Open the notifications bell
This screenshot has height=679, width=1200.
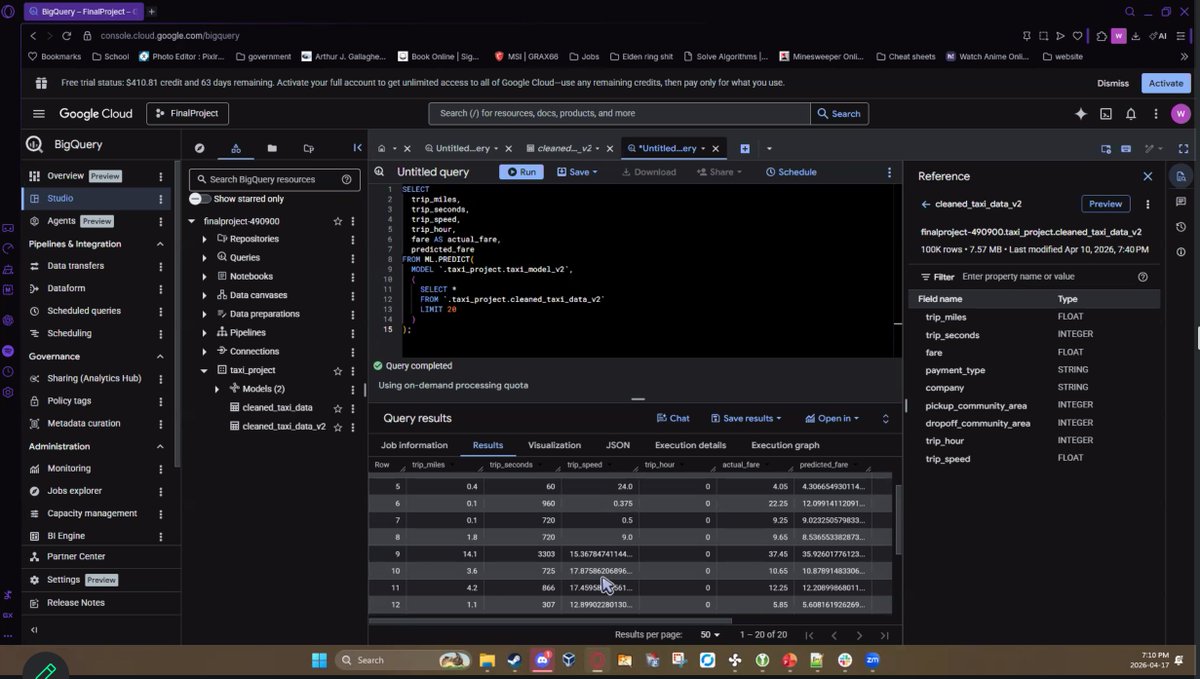(1131, 114)
